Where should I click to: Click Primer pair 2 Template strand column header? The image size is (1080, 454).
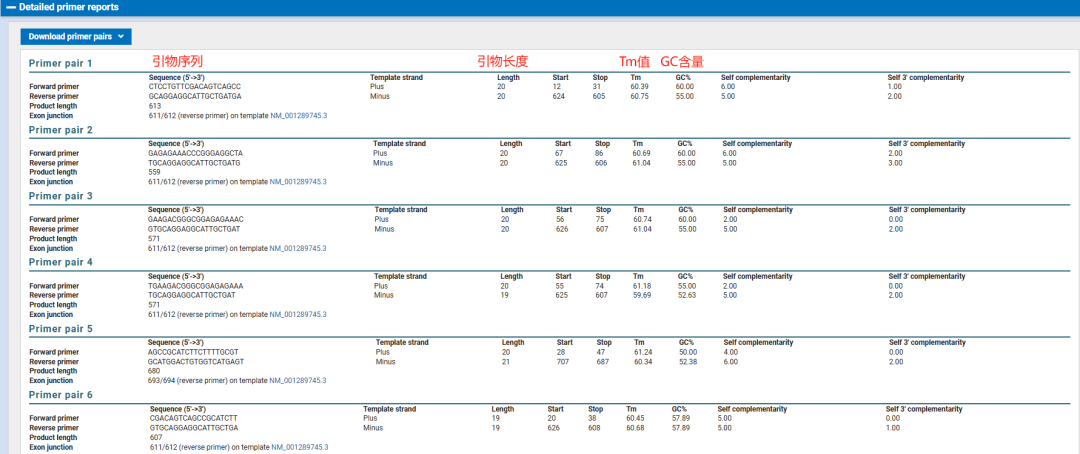[399, 144]
